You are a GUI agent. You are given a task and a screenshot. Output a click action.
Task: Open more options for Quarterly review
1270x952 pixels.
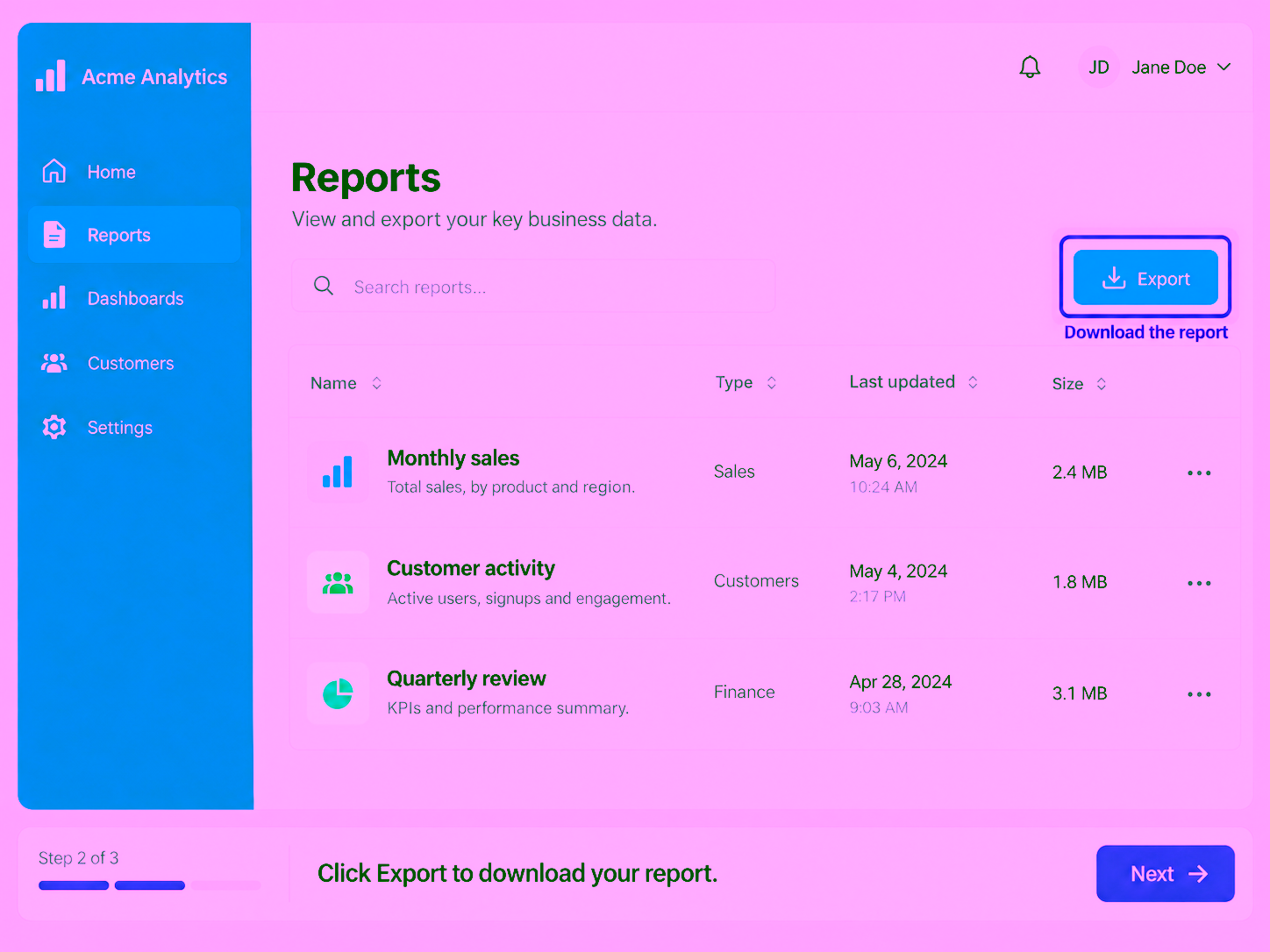(1199, 694)
